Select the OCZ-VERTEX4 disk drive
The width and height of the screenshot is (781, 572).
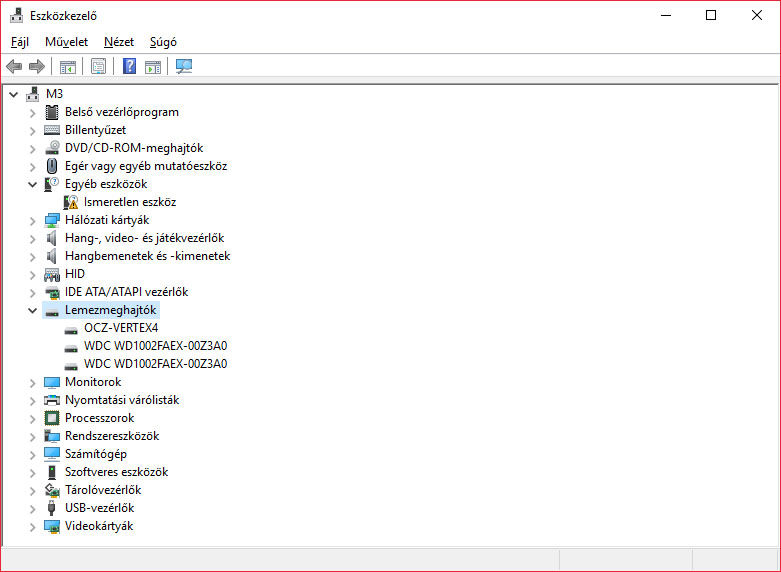(x=121, y=328)
